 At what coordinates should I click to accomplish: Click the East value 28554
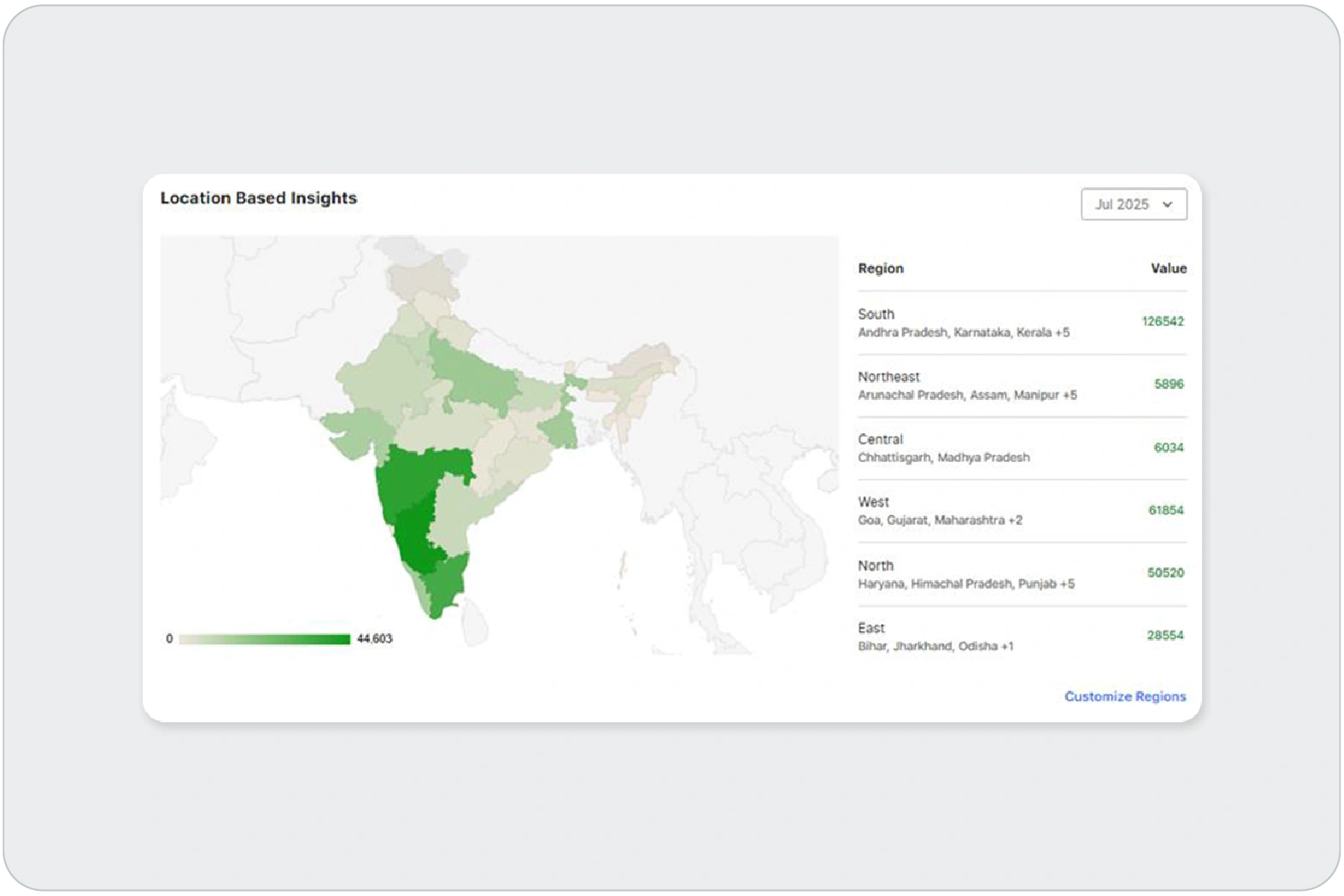[1165, 635]
